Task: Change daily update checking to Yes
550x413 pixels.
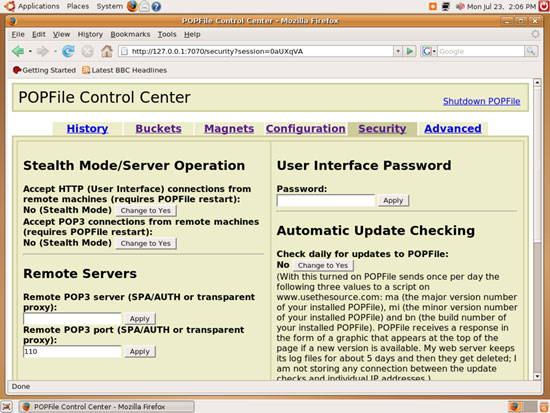Action: pyautogui.click(x=323, y=265)
